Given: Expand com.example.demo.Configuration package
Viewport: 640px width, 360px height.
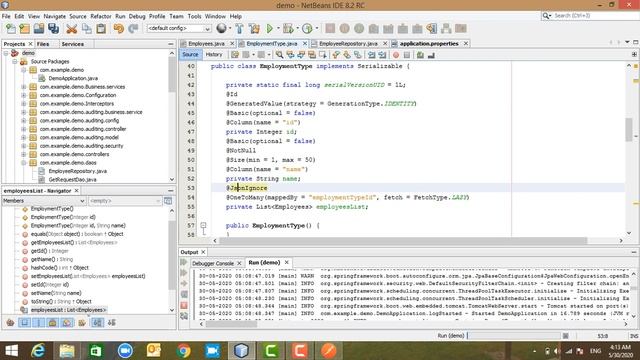Looking at the screenshot, I should [24, 95].
